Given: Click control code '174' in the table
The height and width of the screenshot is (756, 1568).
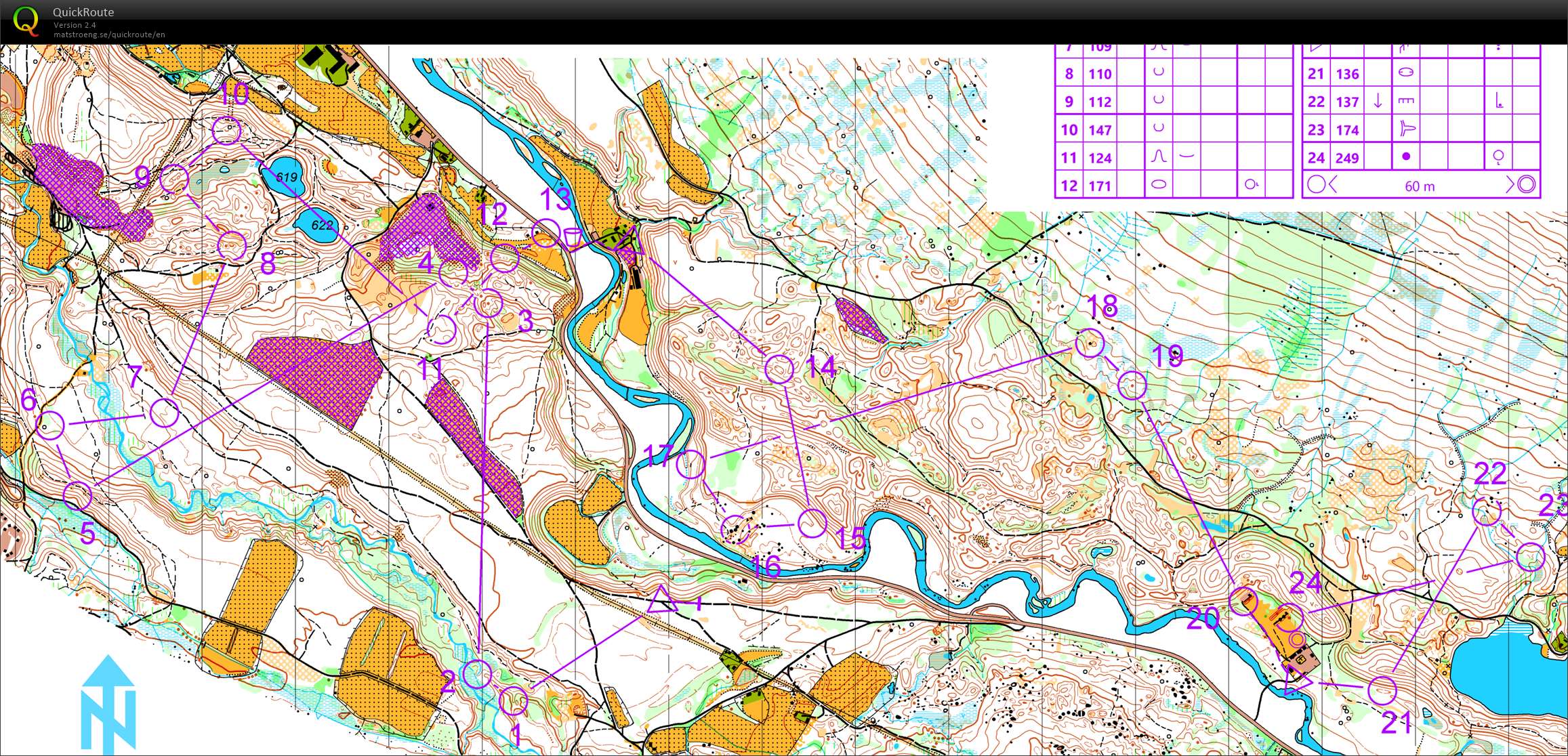Looking at the screenshot, I should pos(1347,130).
